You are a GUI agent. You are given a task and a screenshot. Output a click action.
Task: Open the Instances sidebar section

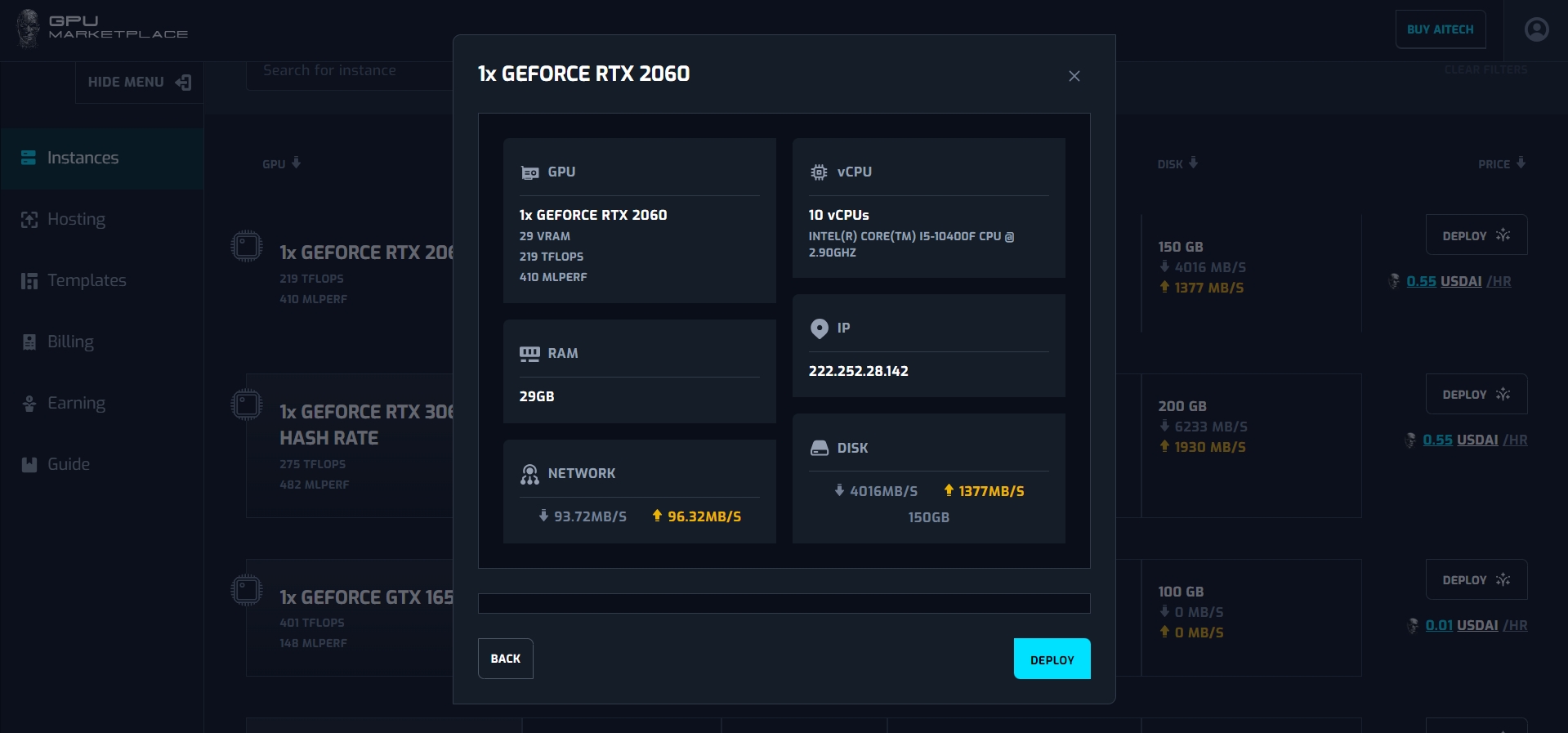pyautogui.click(x=83, y=158)
